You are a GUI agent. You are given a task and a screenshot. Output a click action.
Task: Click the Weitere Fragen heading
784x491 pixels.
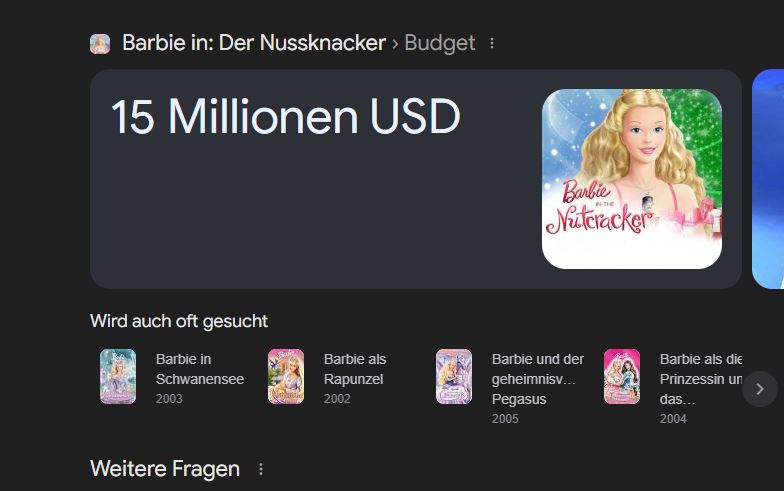click(x=165, y=469)
